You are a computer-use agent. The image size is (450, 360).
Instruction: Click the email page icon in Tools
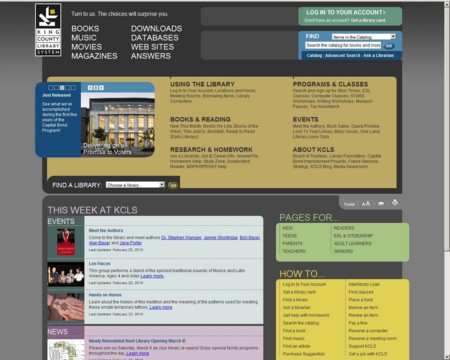tap(381, 204)
